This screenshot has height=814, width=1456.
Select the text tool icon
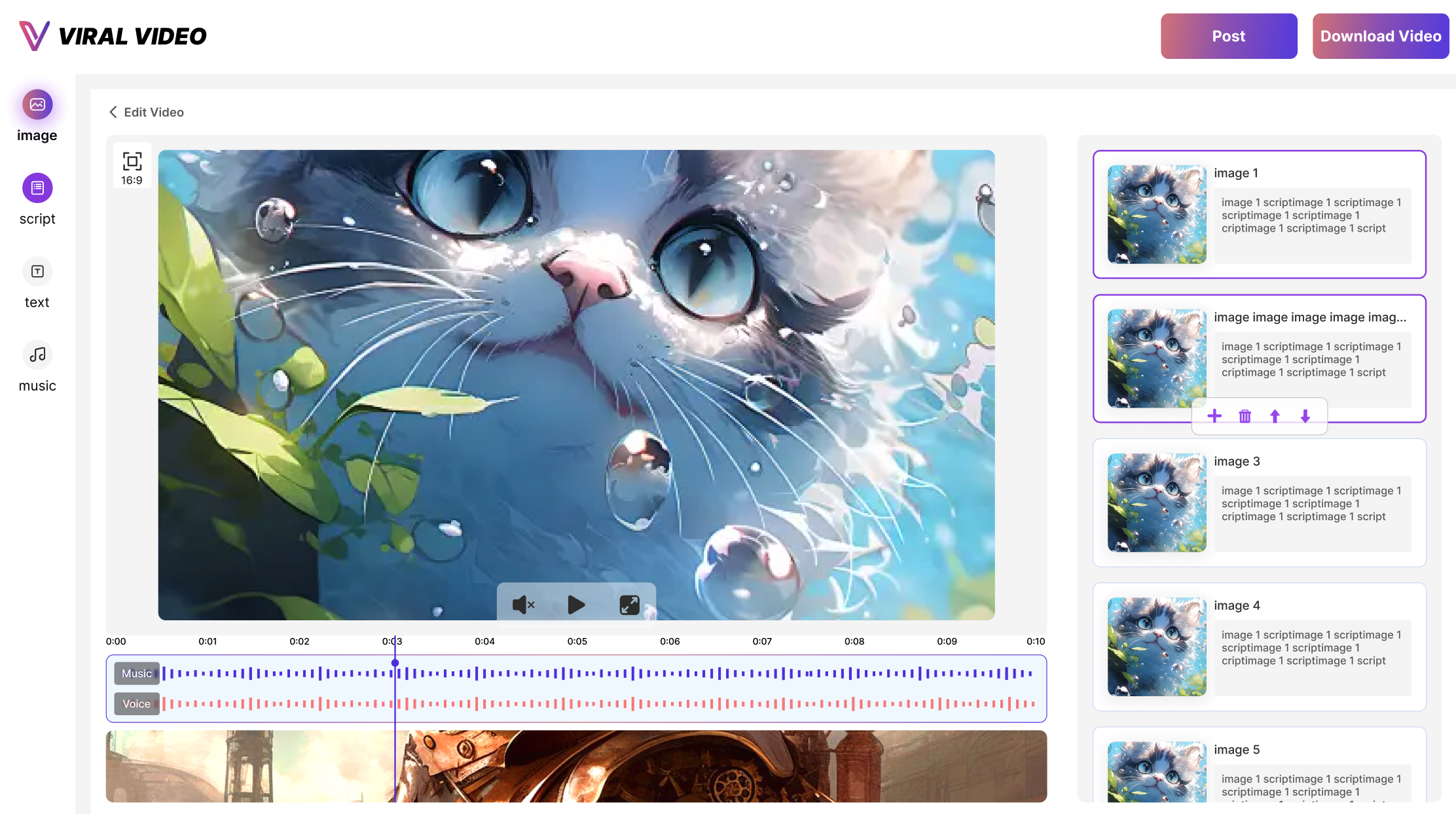pyautogui.click(x=37, y=272)
